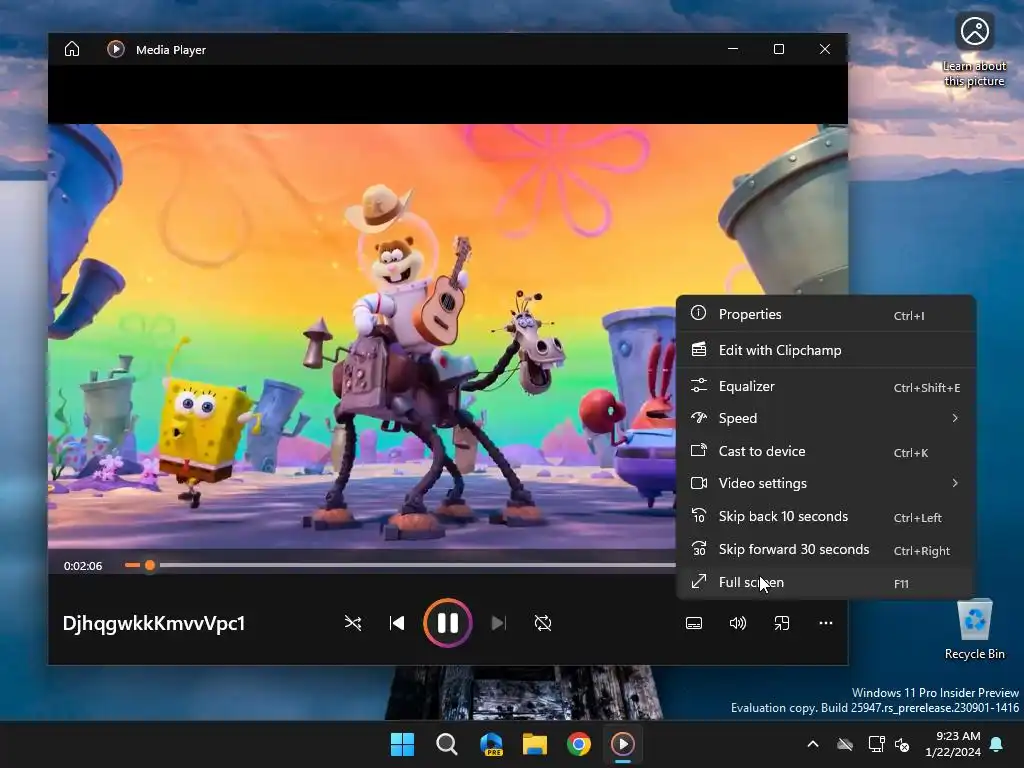Open the Windows Start menu
This screenshot has width=1024, height=768.
coord(402,744)
